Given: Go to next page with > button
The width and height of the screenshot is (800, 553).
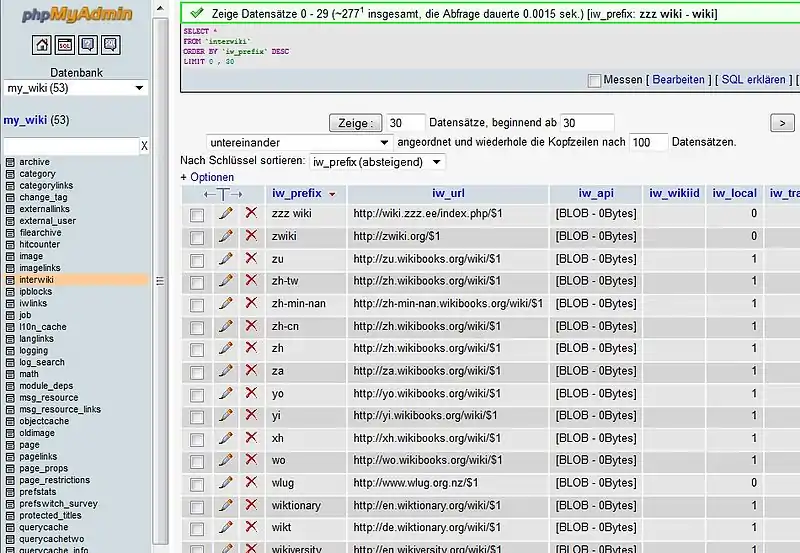Looking at the screenshot, I should (x=782, y=123).
